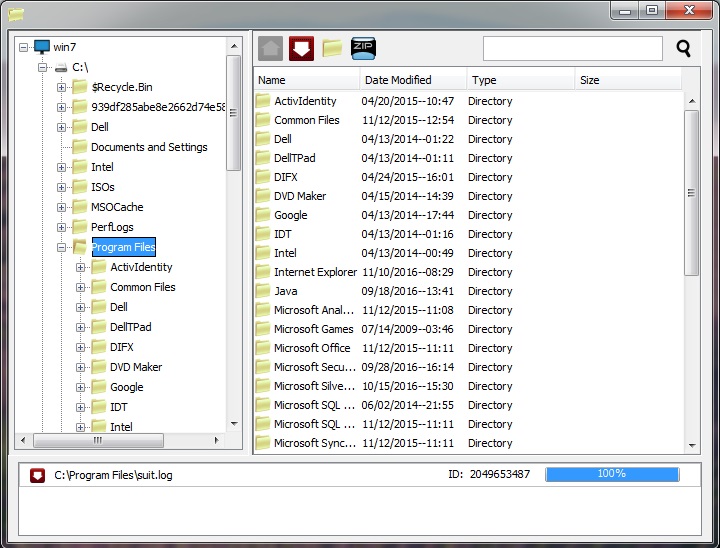Expand the IDT subfolder node in tree

click(x=80, y=407)
